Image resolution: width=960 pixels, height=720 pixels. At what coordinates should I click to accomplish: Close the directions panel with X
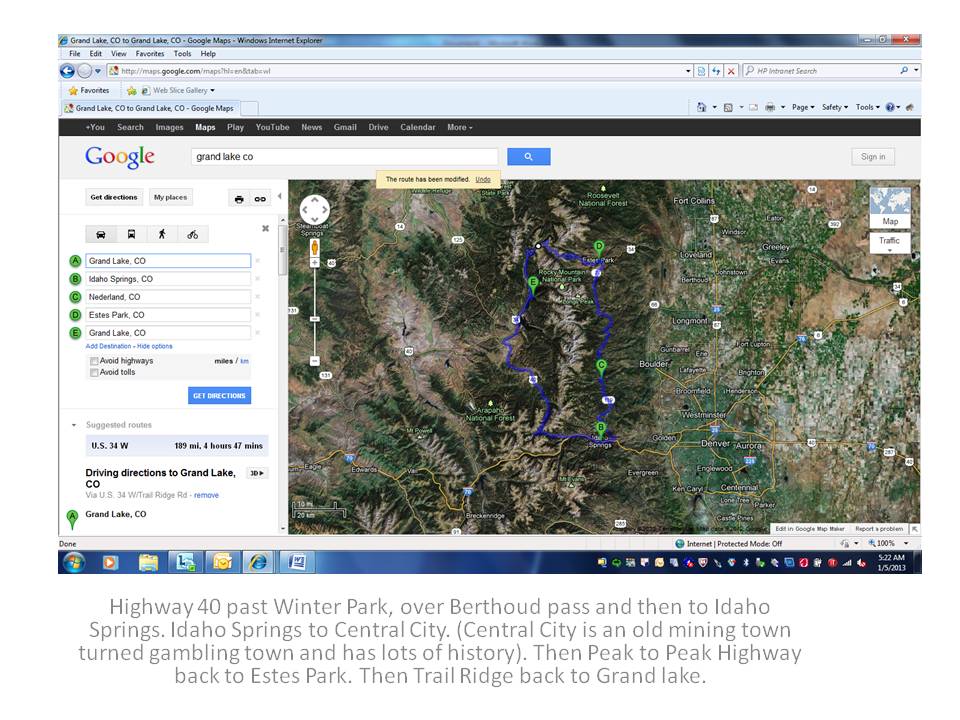tap(265, 228)
